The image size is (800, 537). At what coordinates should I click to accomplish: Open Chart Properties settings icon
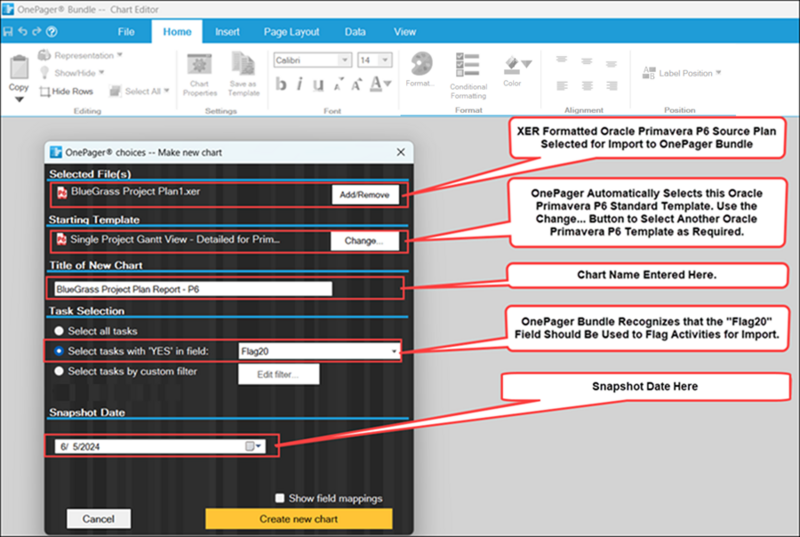(199, 65)
